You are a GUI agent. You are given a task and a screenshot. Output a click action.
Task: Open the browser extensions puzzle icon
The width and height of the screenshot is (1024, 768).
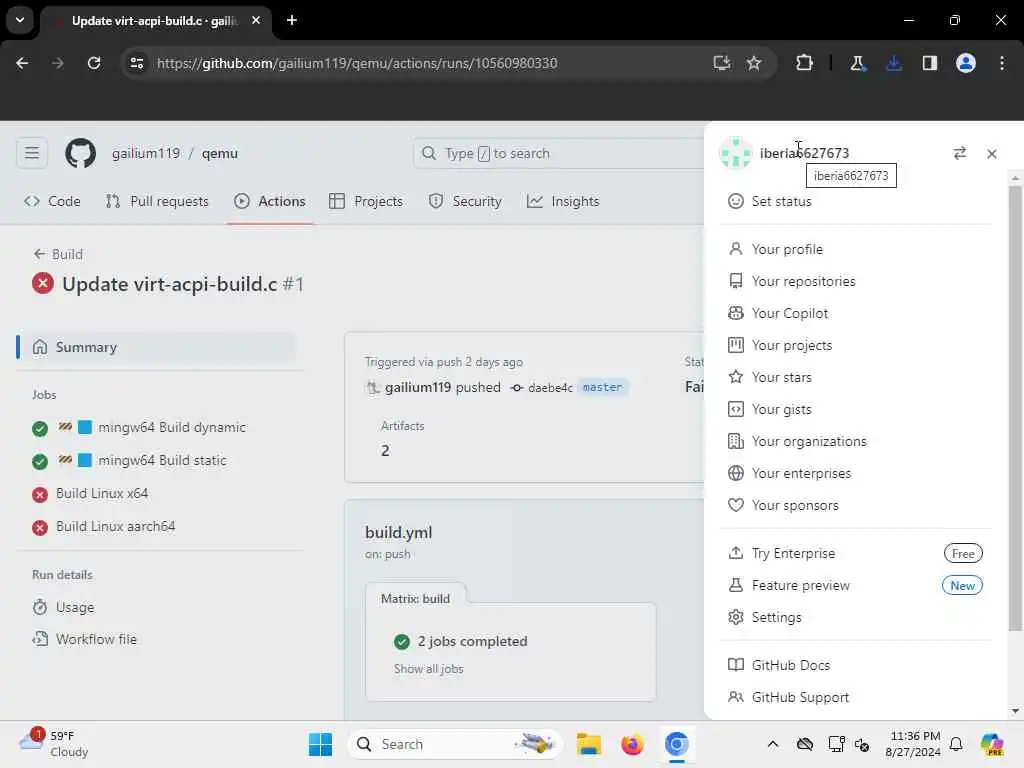pyautogui.click(x=804, y=63)
